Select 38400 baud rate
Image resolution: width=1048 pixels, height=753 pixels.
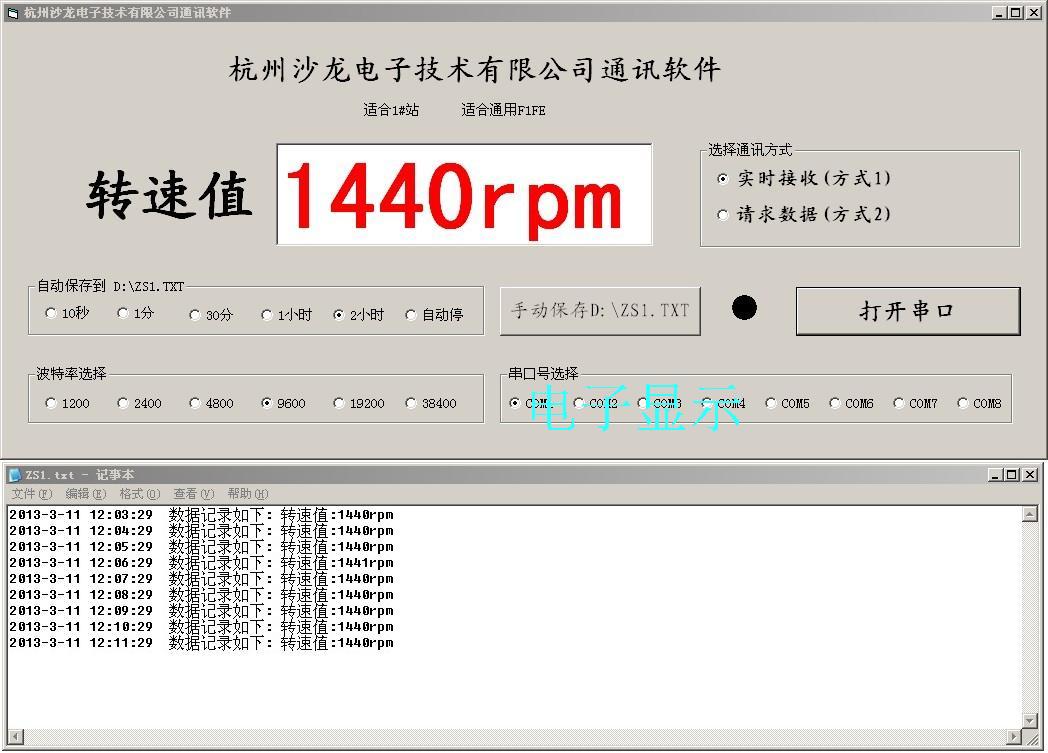410,403
